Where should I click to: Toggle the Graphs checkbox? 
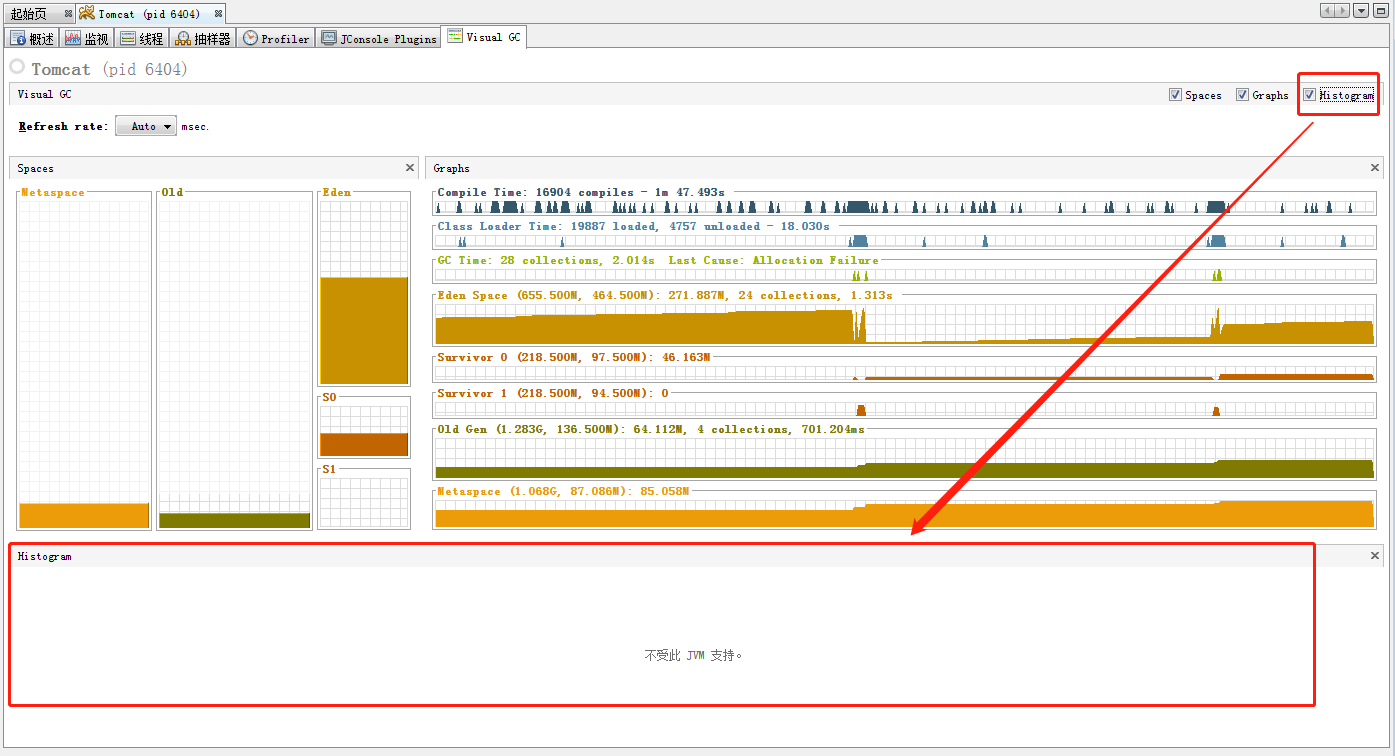(x=1242, y=95)
